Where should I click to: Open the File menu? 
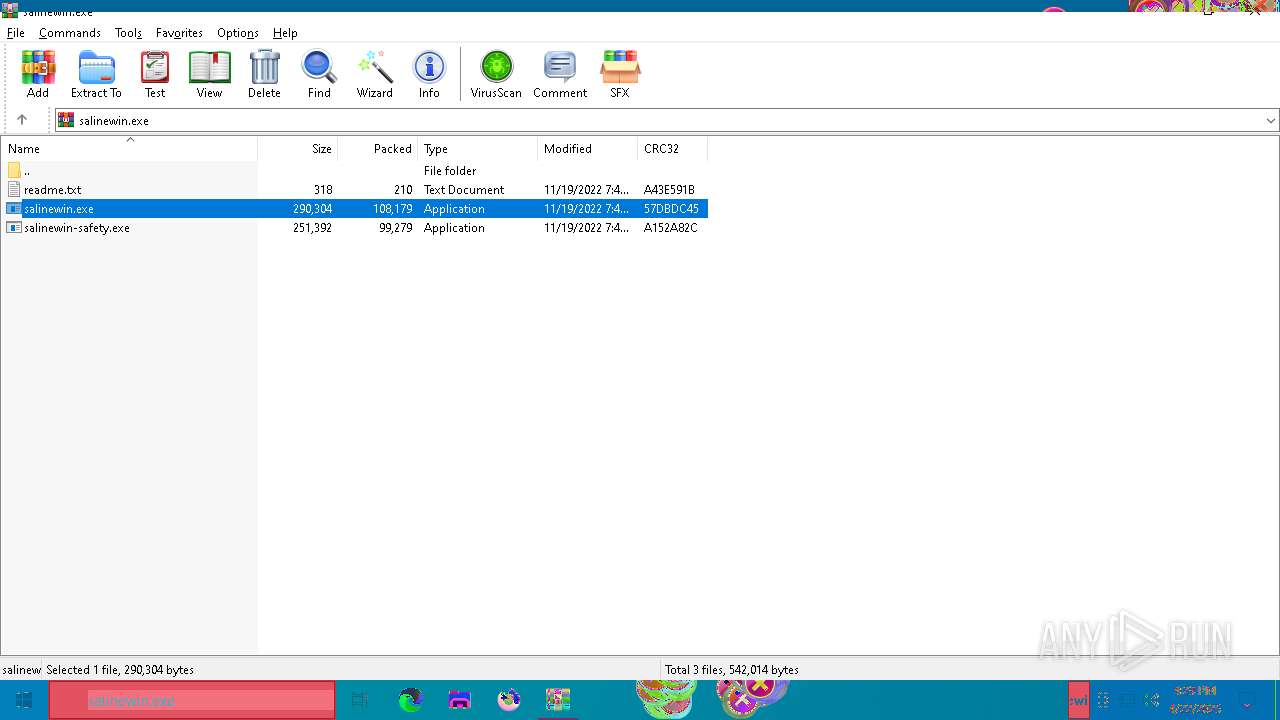point(16,32)
